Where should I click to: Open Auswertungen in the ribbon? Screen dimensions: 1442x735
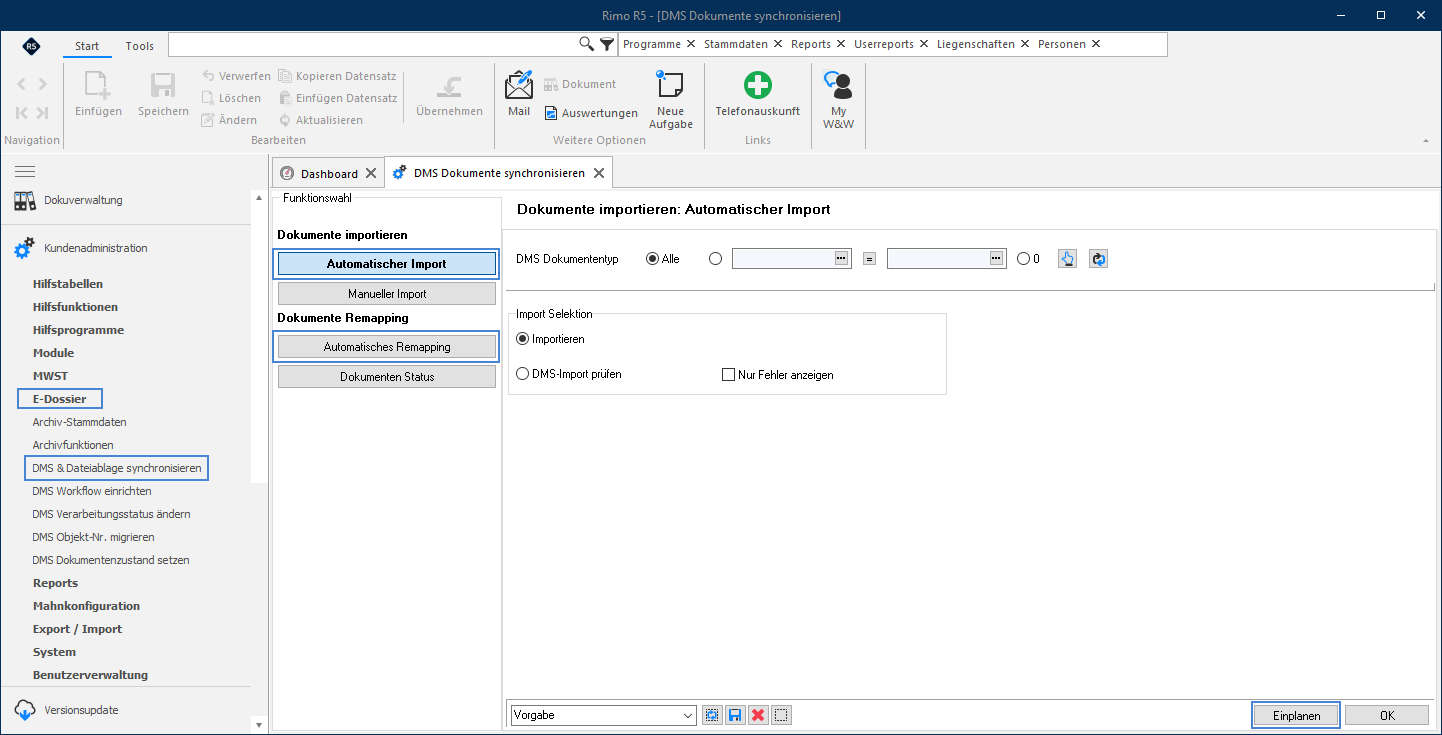point(591,113)
